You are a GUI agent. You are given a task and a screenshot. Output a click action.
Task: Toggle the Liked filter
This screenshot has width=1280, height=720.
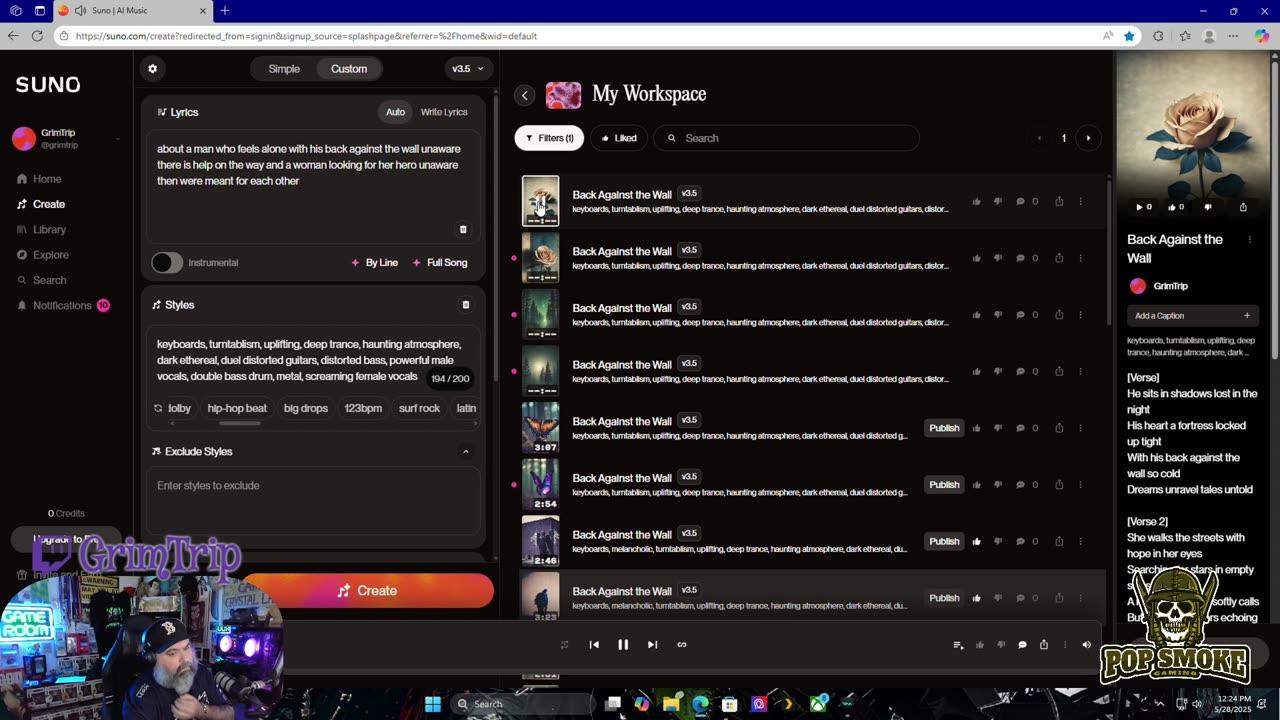pos(619,138)
